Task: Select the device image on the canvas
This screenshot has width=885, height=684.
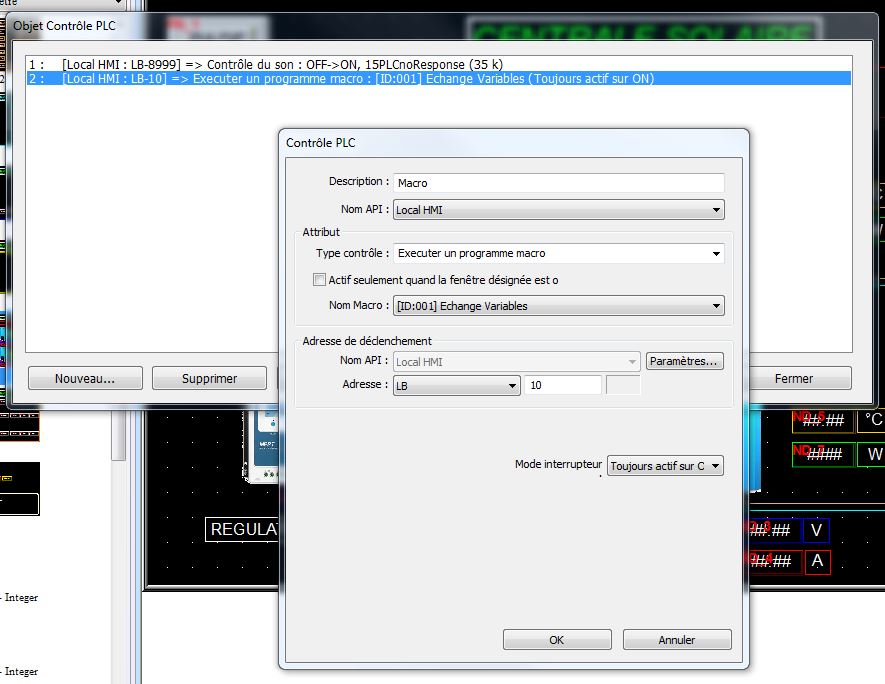Action: point(262,446)
